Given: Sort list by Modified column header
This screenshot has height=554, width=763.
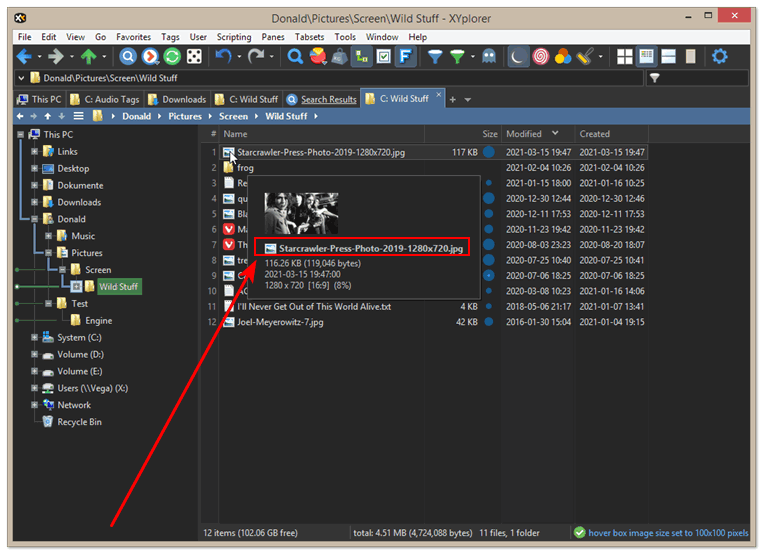Looking at the screenshot, I should 523,134.
